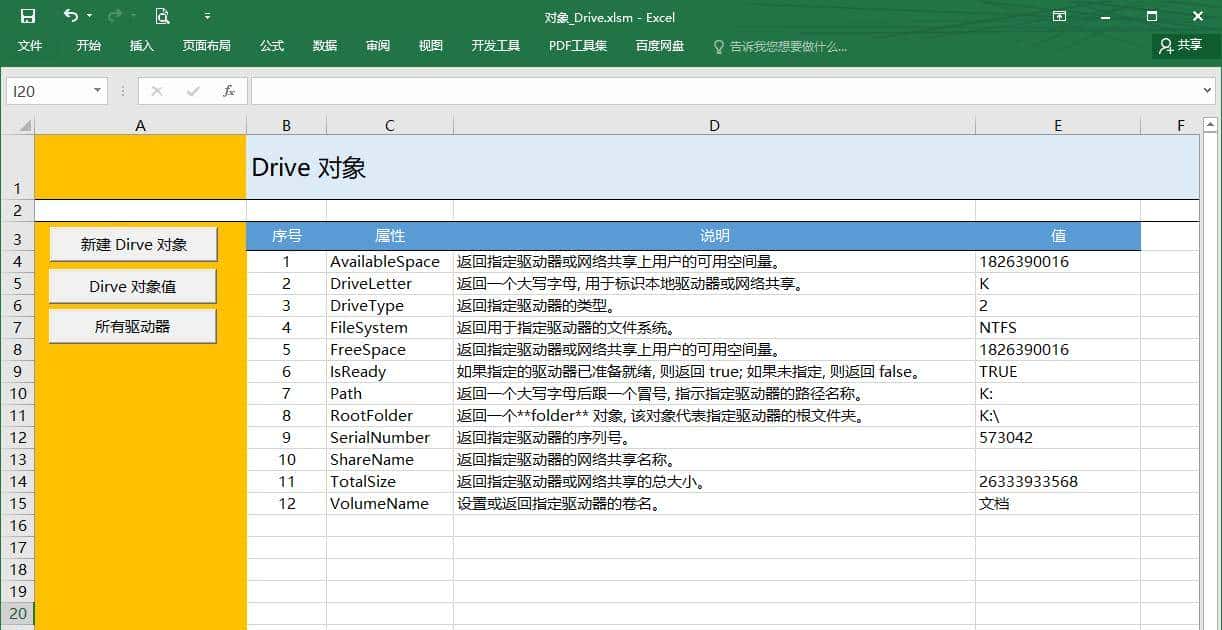Switch to the 百度网盘 ribbon tab
This screenshot has width=1222, height=630.
(659, 45)
